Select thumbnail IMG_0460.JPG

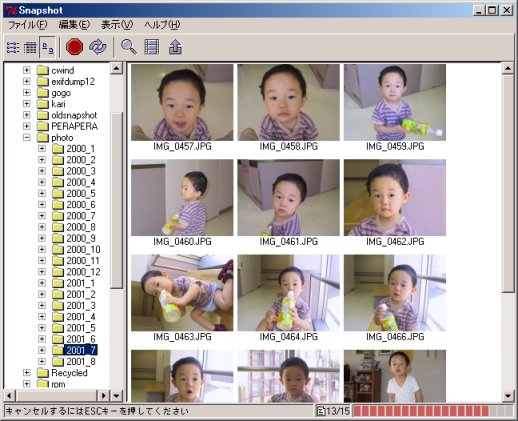pos(182,198)
